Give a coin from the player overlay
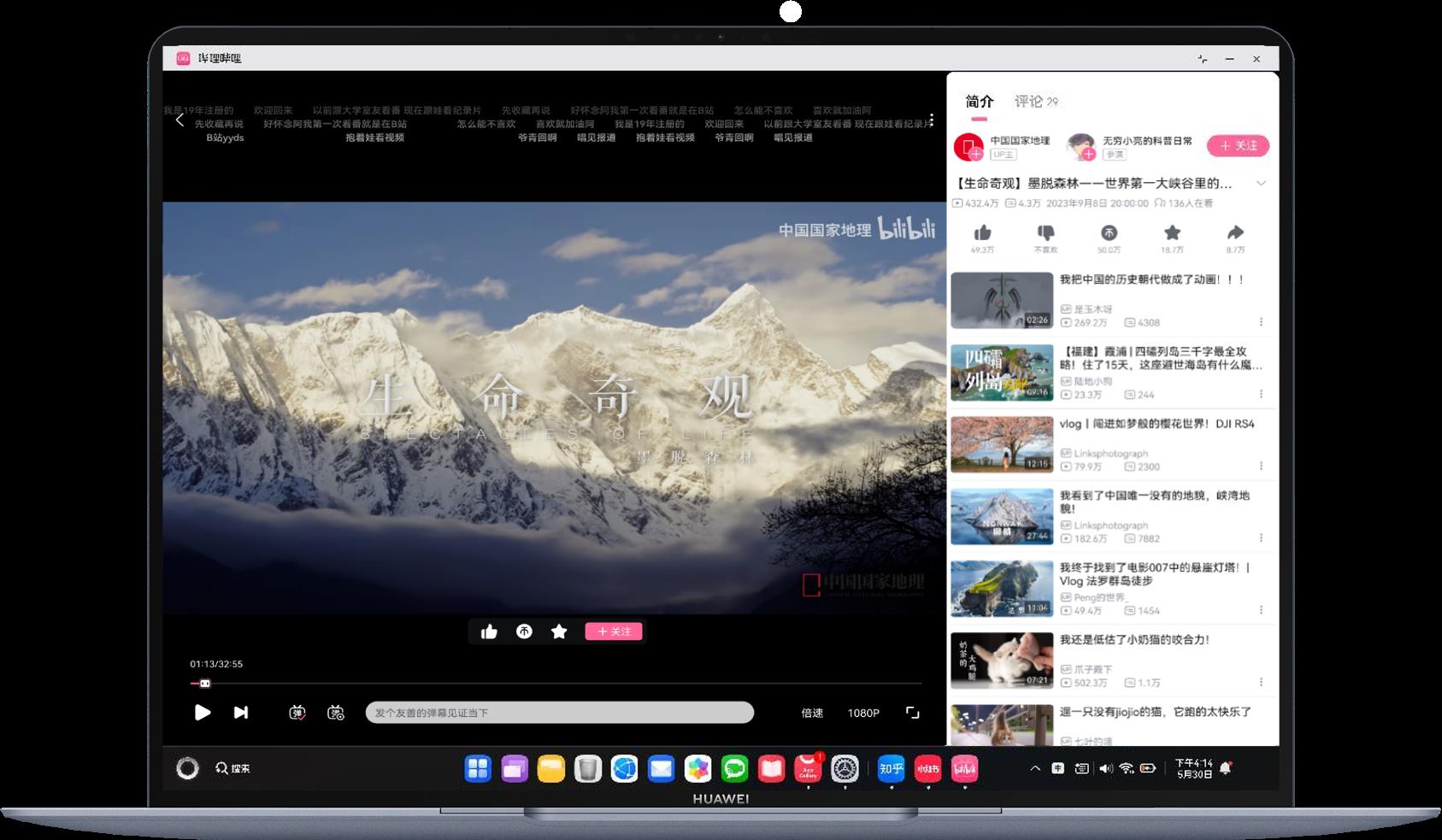Screen dimensions: 1442x840 pyautogui.click(x=524, y=631)
